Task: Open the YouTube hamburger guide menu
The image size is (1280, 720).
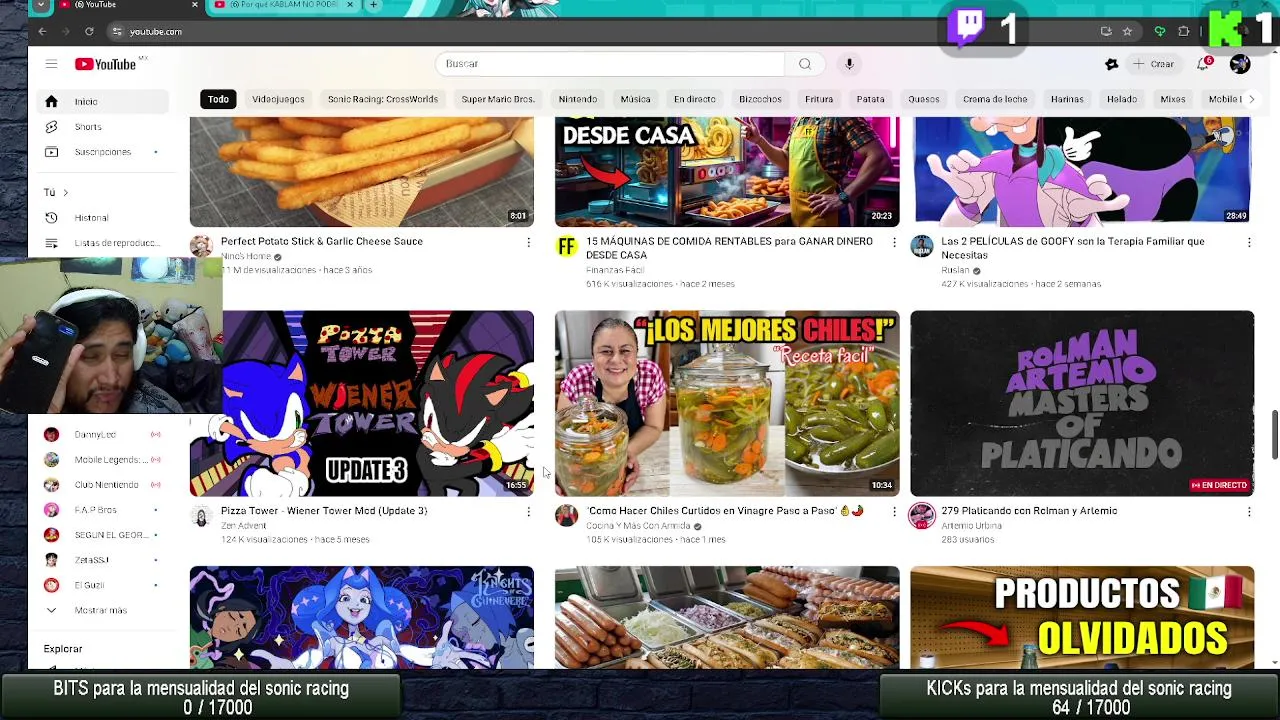Action: [x=51, y=64]
